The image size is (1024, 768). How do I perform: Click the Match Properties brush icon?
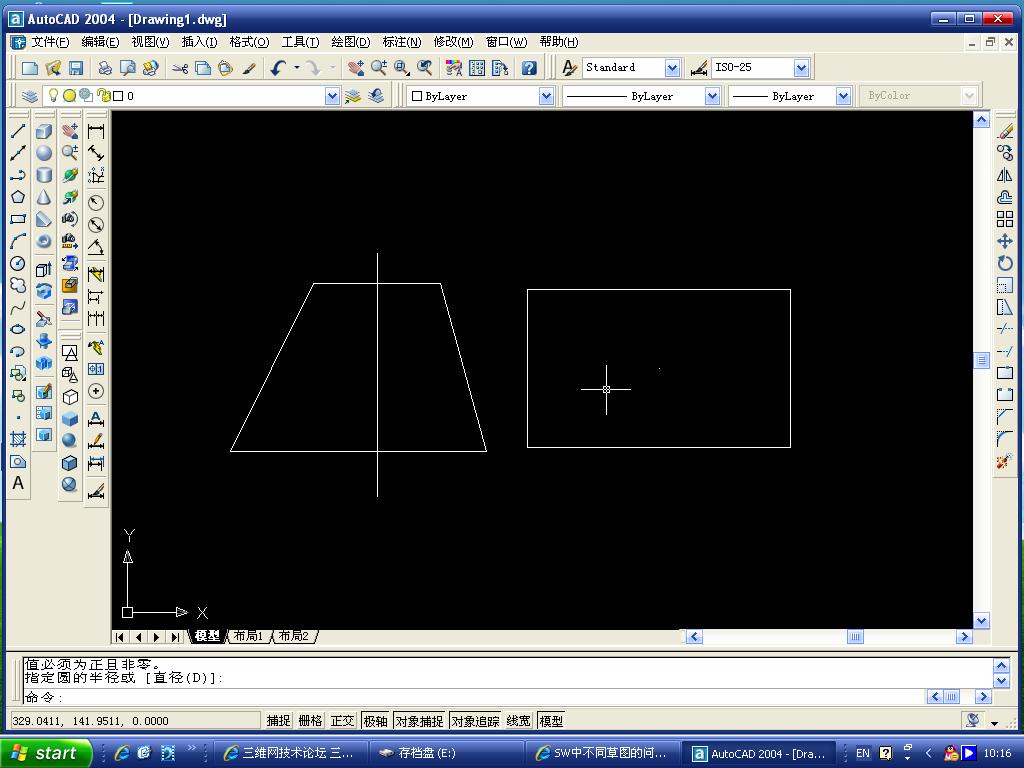(x=249, y=68)
